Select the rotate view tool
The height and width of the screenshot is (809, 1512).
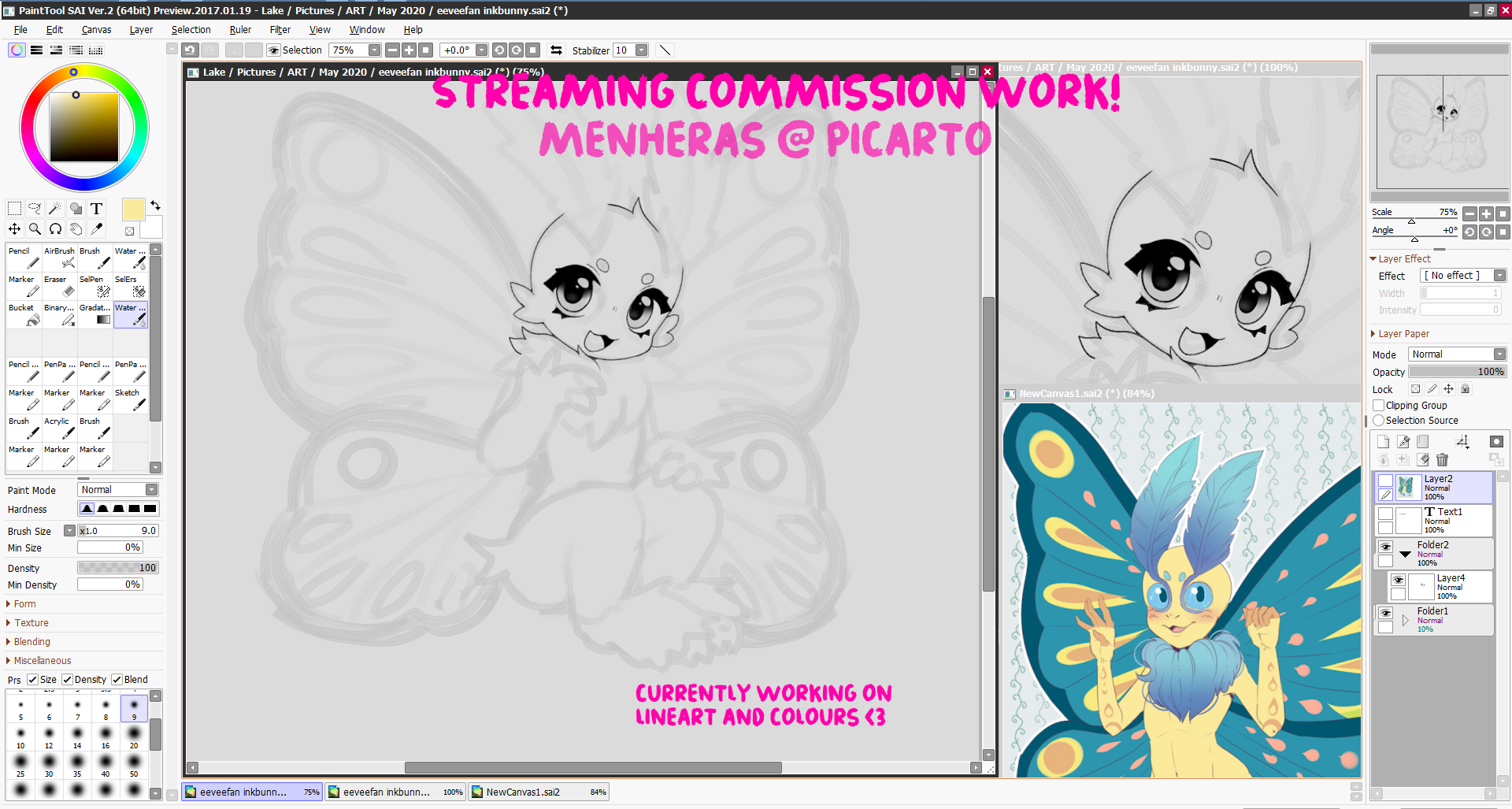[55, 229]
